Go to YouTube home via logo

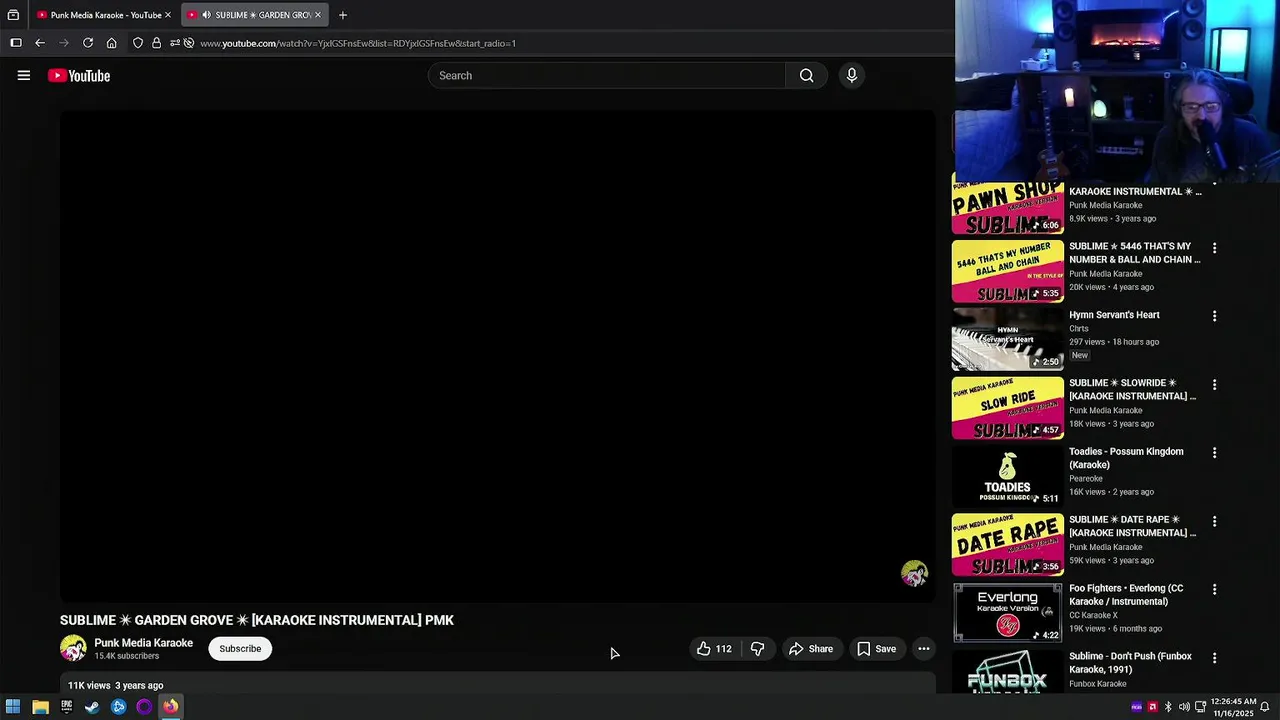[79, 76]
